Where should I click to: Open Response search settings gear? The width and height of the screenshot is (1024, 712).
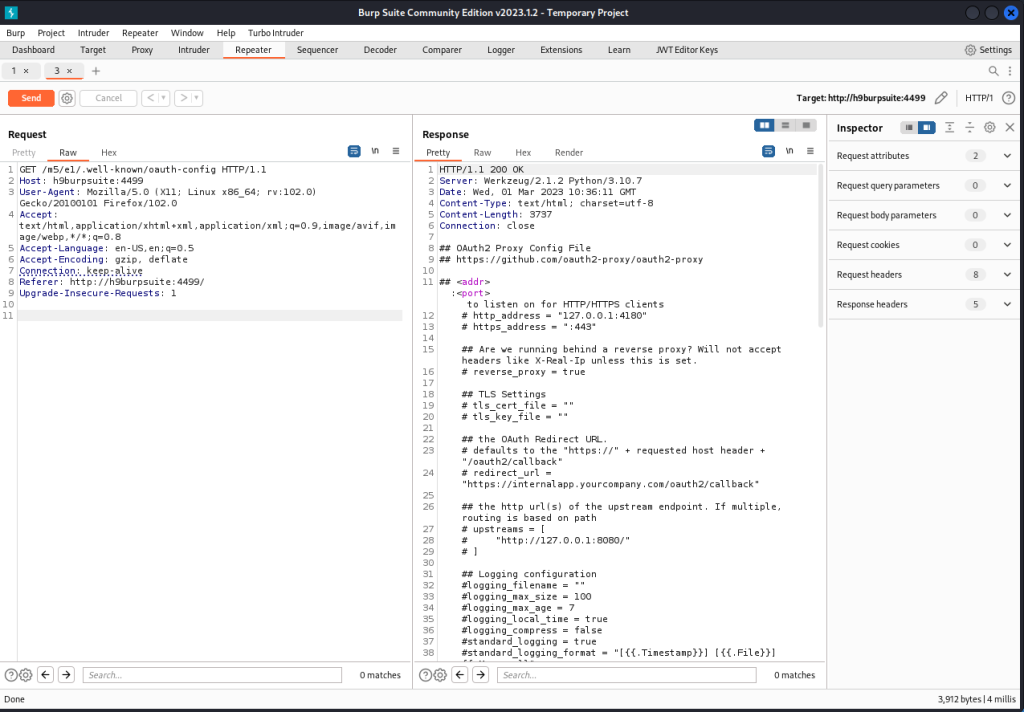440,675
